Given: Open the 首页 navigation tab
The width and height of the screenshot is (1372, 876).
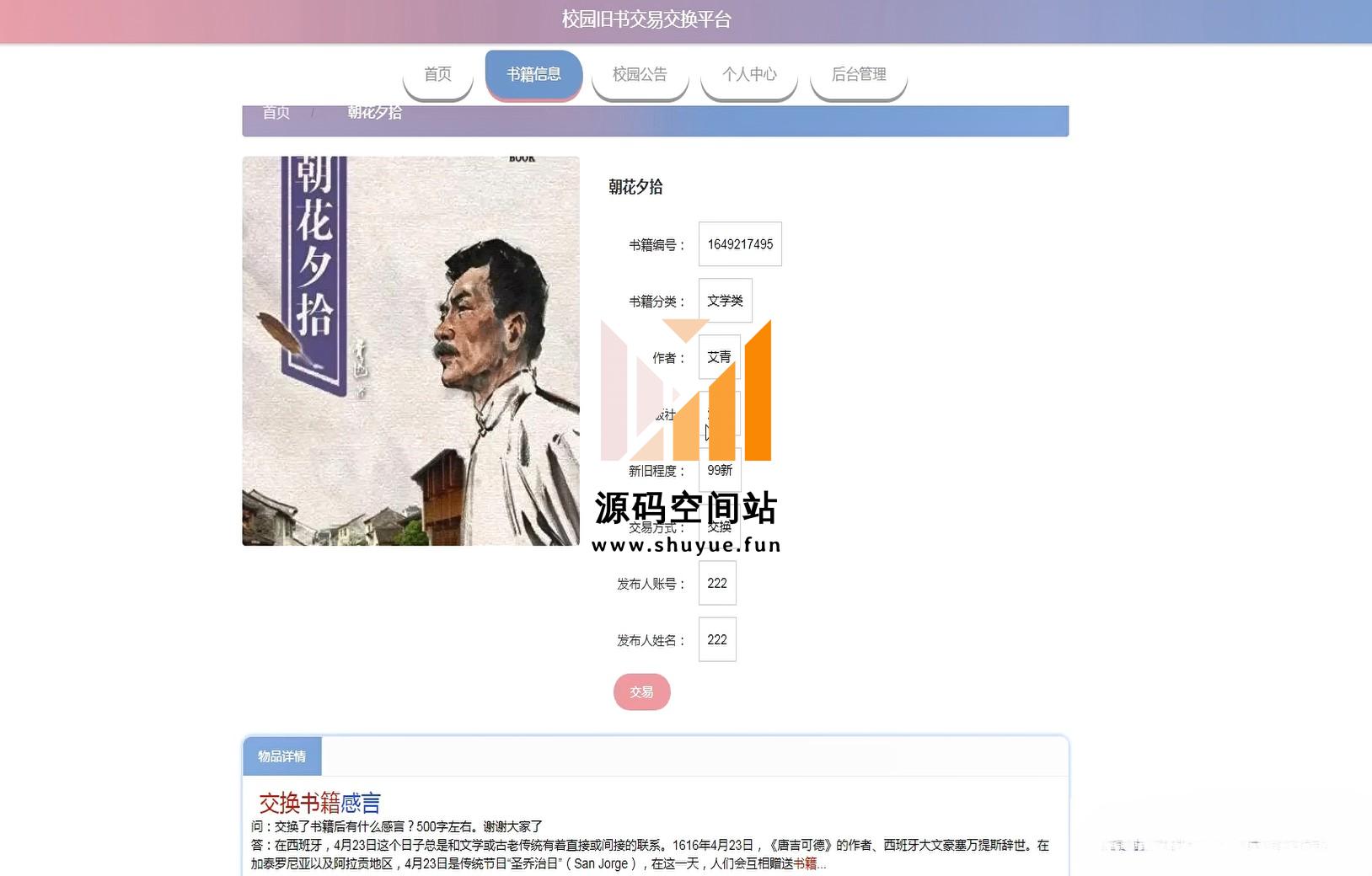Looking at the screenshot, I should pyautogui.click(x=437, y=75).
